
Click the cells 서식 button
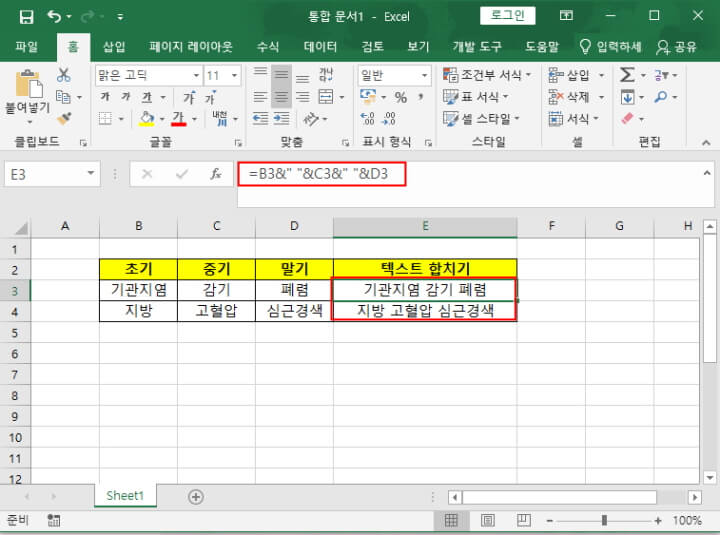tap(574, 119)
